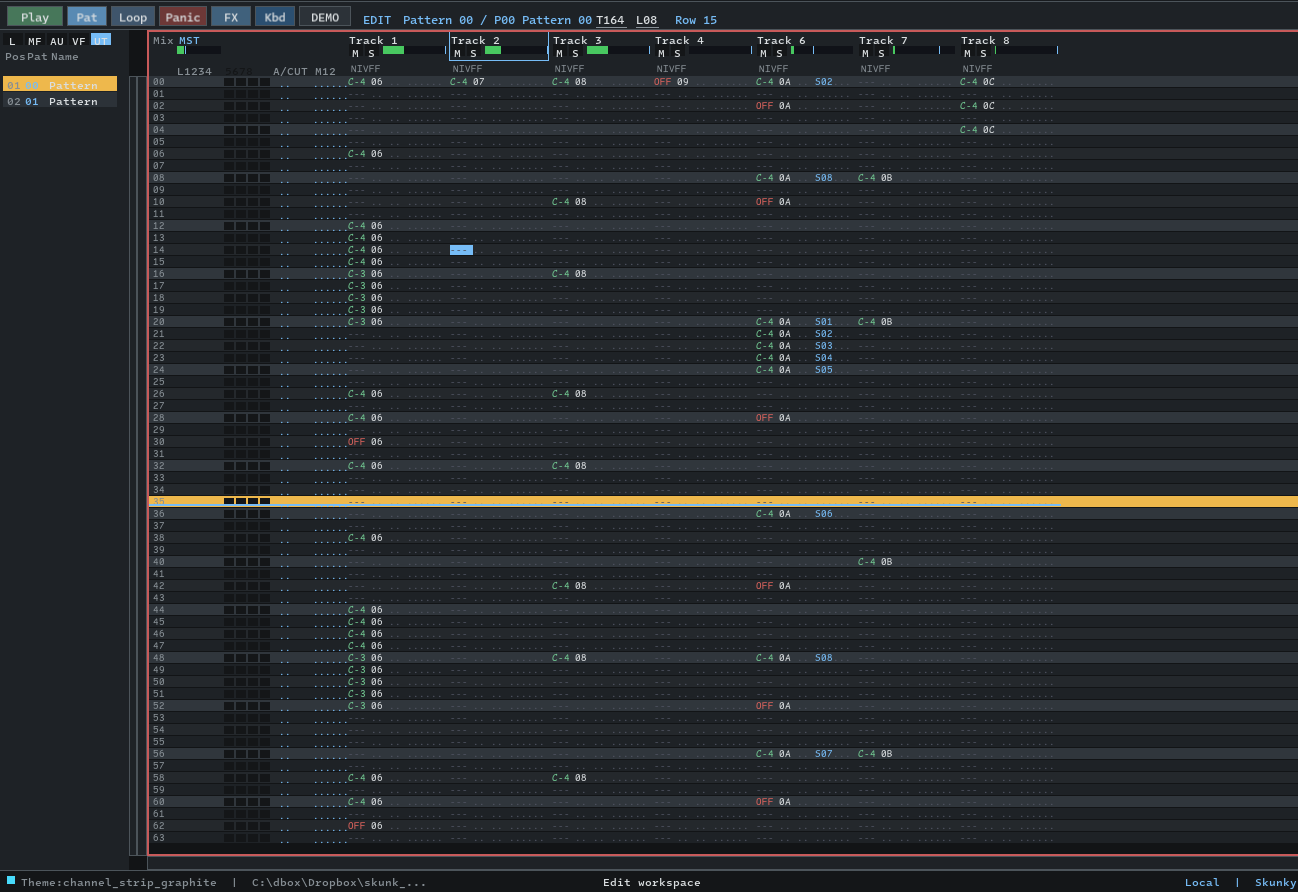Switch to the VF tab
This screenshot has height=892, width=1298.
point(79,41)
